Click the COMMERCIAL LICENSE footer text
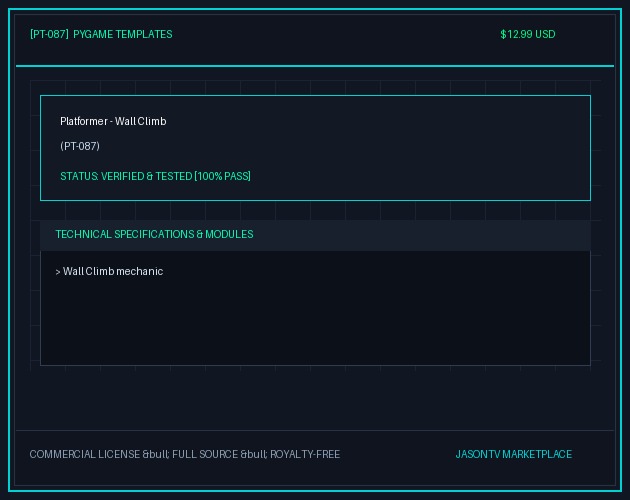Screen dimensions: 630x500 coord(85,454)
